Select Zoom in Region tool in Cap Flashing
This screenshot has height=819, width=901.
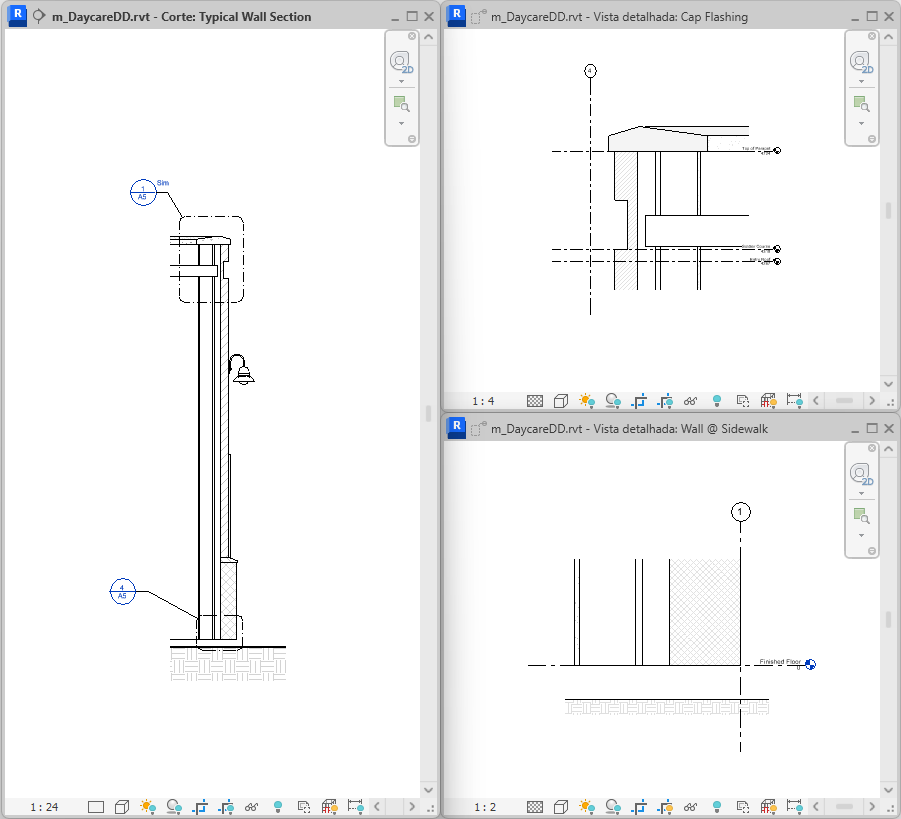[x=861, y=104]
